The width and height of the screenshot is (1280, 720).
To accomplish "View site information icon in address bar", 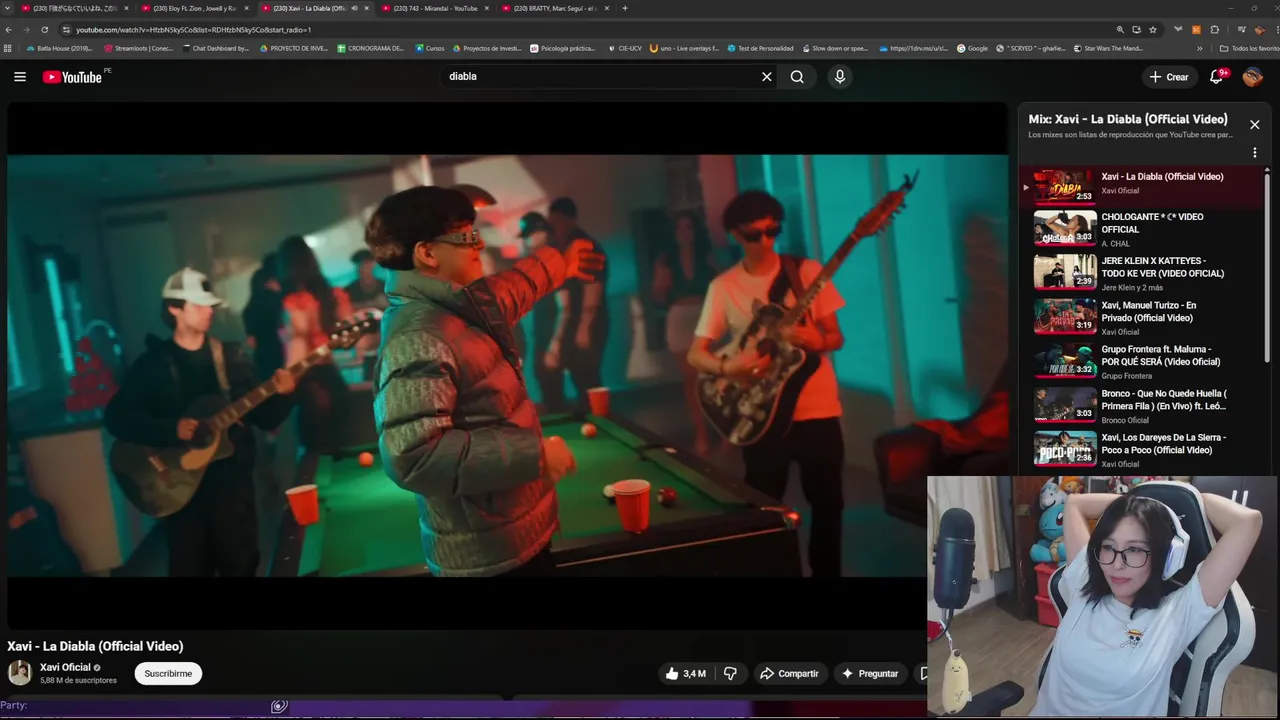I will pos(66,30).
